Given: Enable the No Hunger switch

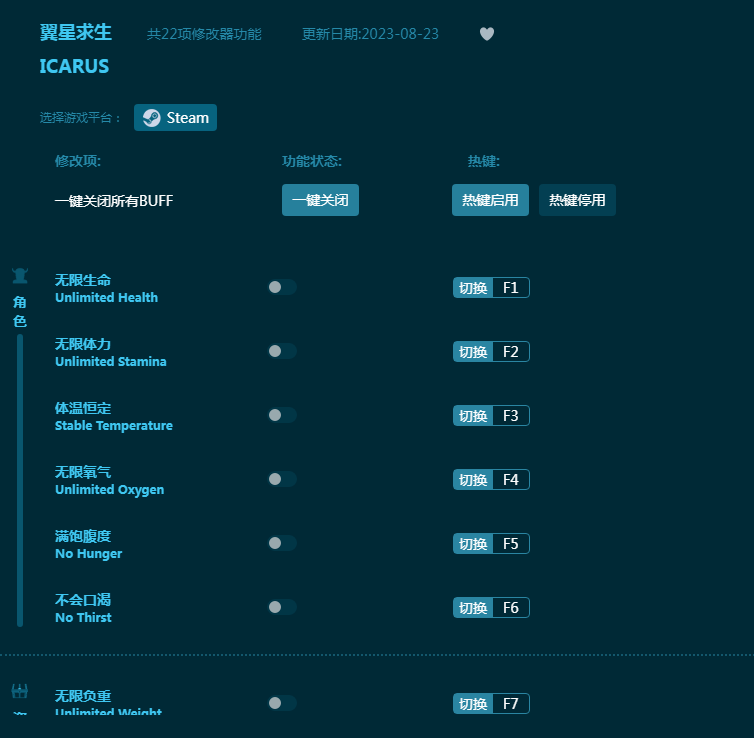Looking at the screenshot, I should 282,543.
